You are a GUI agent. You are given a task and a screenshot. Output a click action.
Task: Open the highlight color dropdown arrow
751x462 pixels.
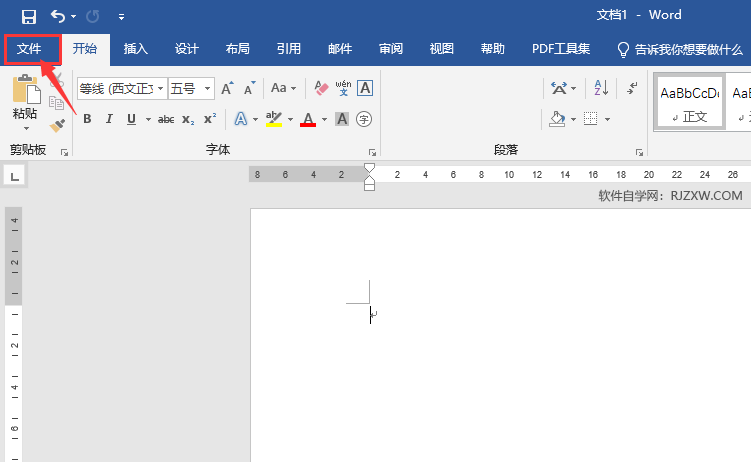290,119
